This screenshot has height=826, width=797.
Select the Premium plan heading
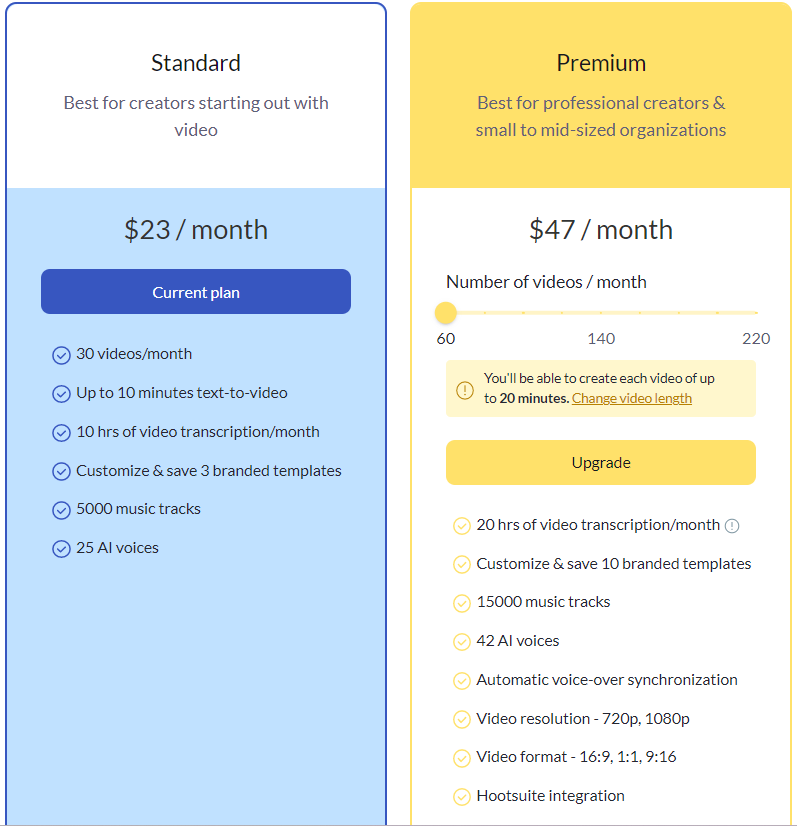pyautogui.click(x=601, y=63)
